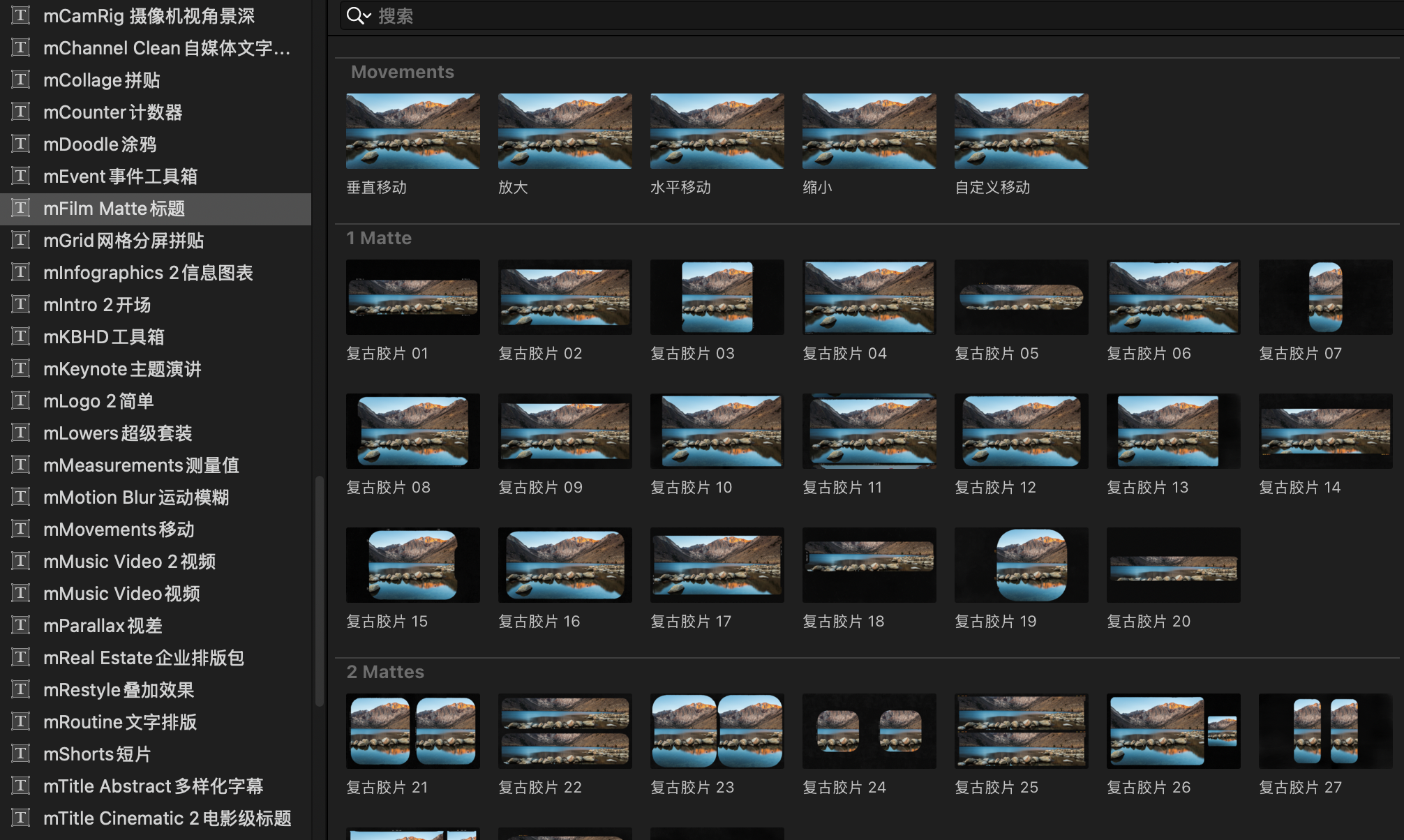Image resolution: width=1404 pixels, height=840 pixels.
Task: Pick the 复古胶片 23 two-matte thumbnail
Action: 717,731
